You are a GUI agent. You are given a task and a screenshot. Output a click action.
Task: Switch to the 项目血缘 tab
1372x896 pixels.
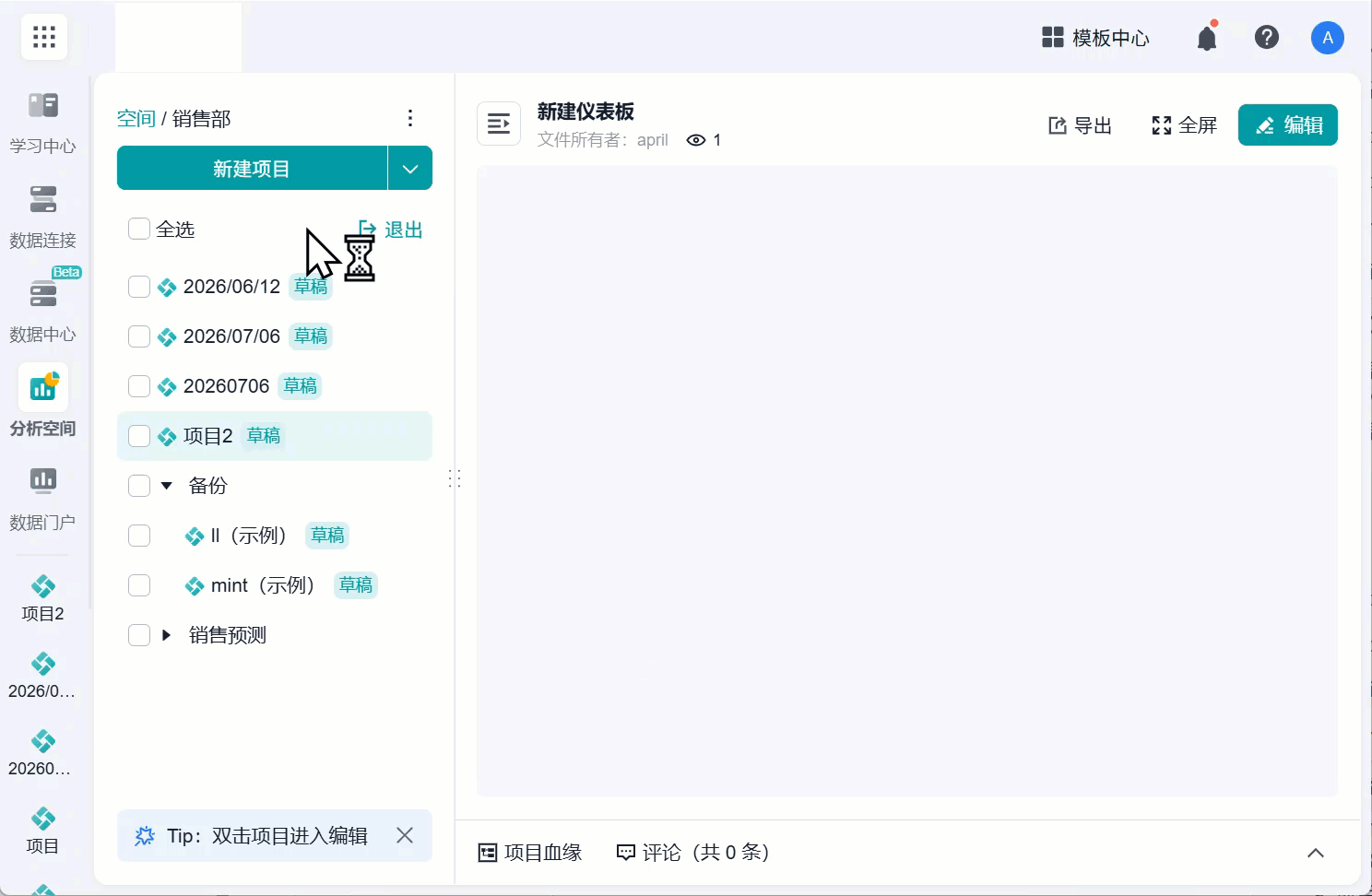pos(530,853)
